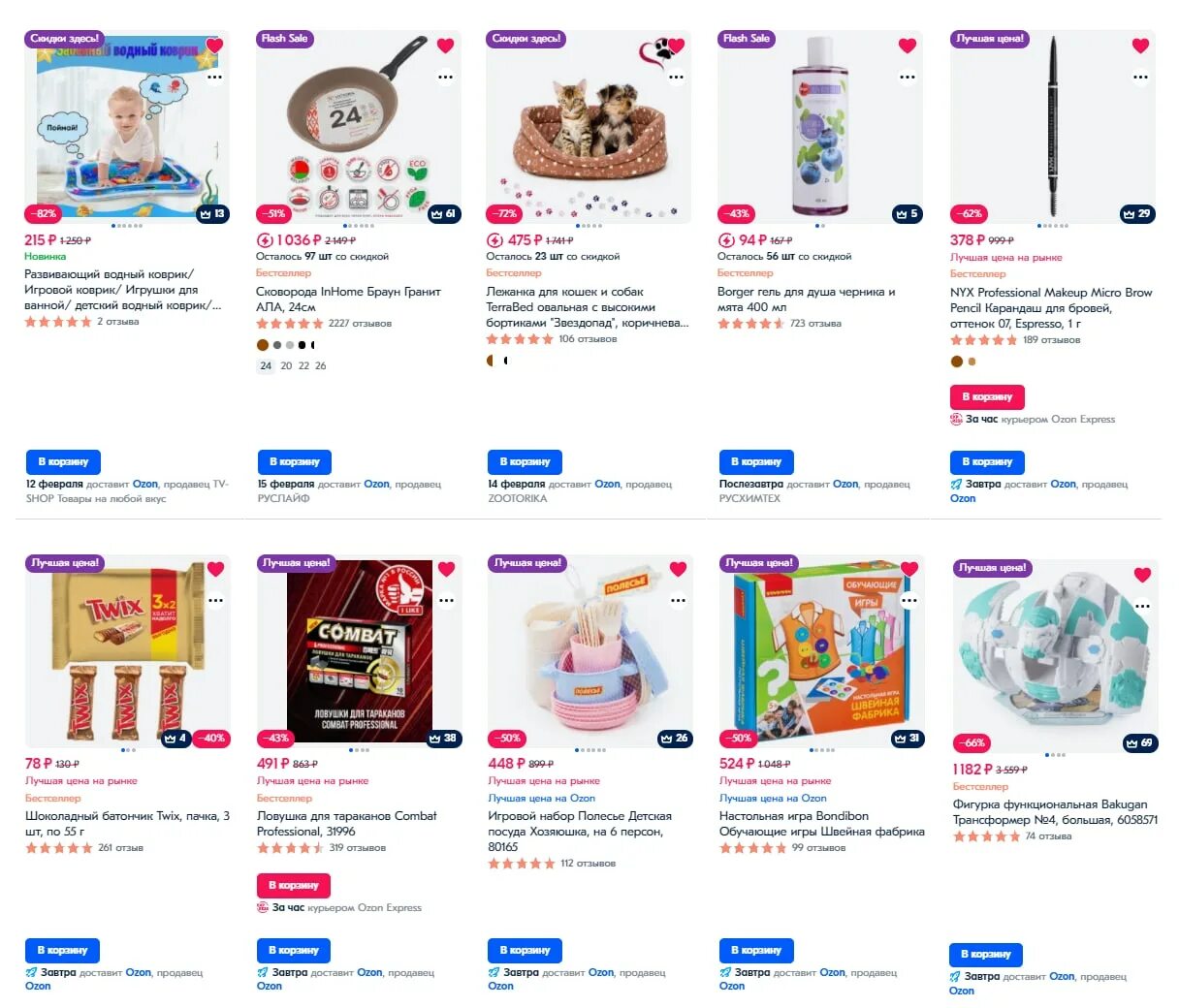Open three-dot menu on the Combat traps card
This screenshot has height=1008, width=1179.
[x=446, y=600]
